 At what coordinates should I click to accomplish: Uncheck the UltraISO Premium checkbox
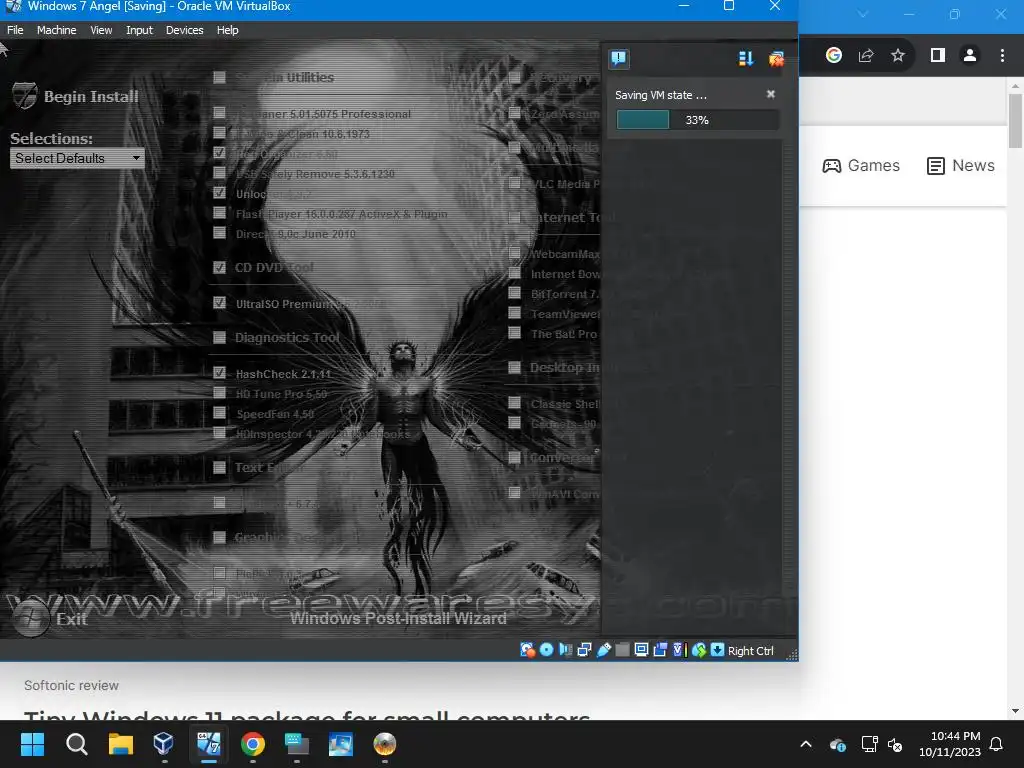click(219, 303)
